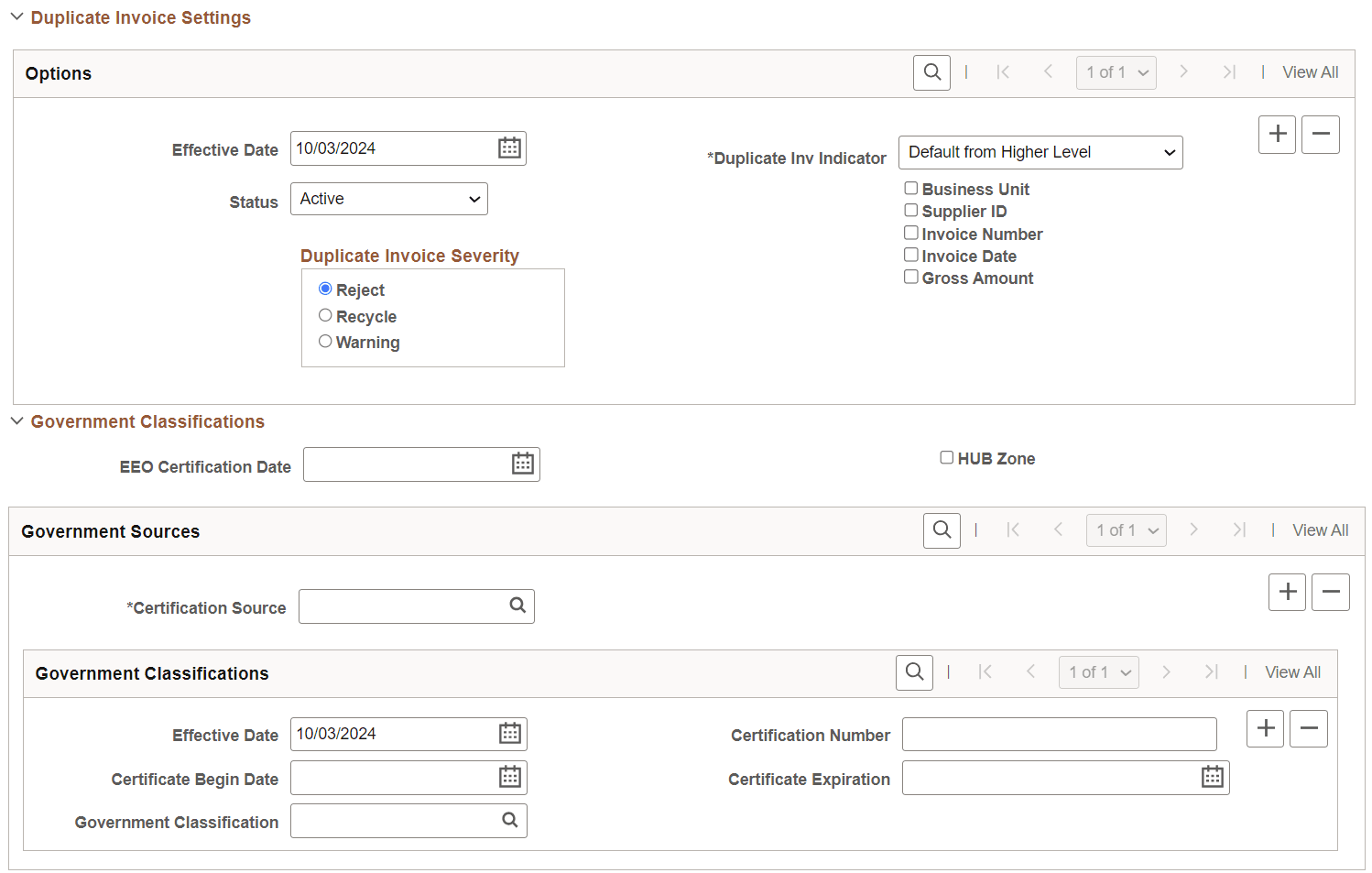Screen dimensions: 1372x873
Task: Open the Government Classification lookup search icon
Action: click(509, 820)
